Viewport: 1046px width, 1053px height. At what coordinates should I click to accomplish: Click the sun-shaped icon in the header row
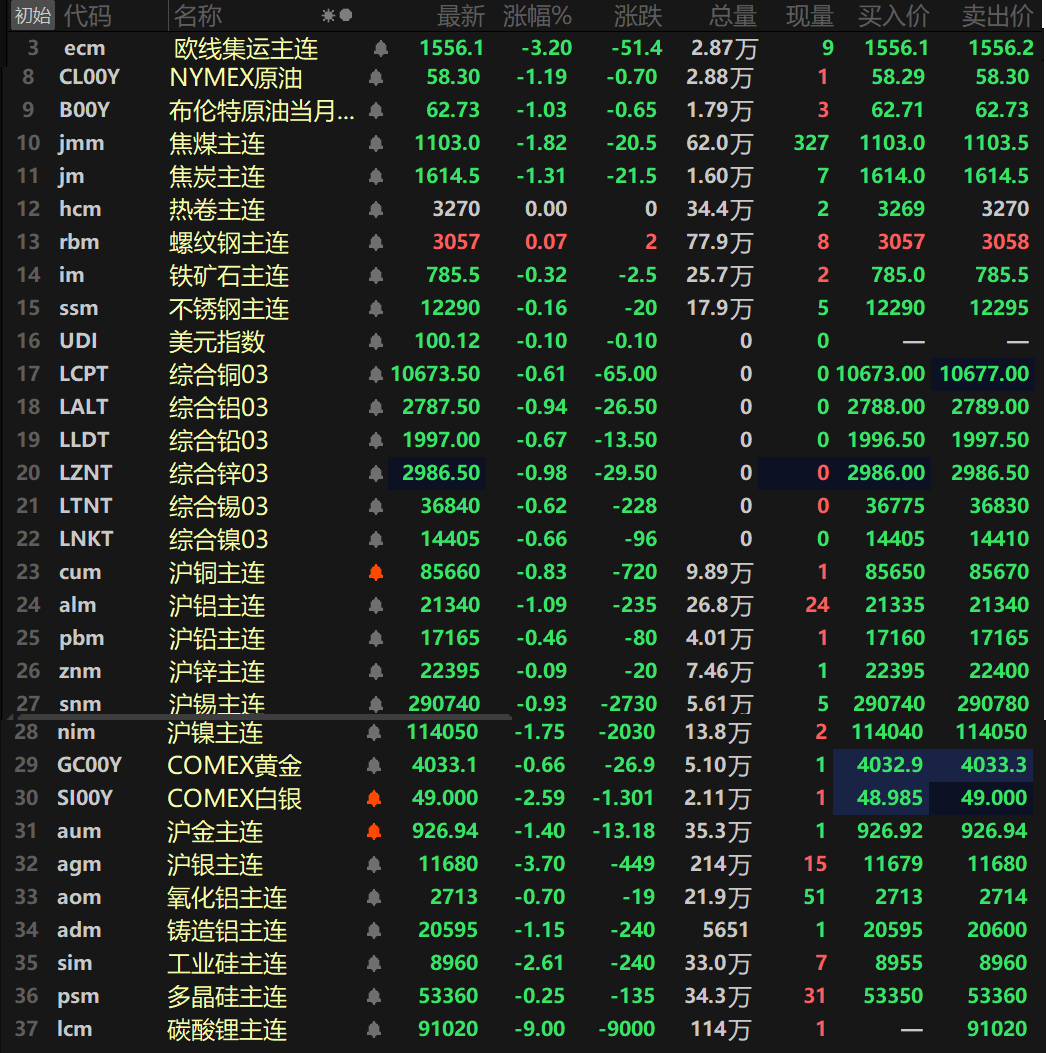tap(328, 15)
